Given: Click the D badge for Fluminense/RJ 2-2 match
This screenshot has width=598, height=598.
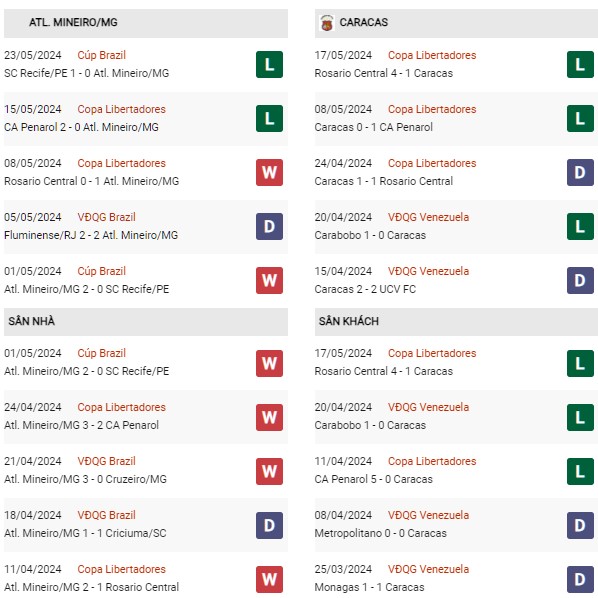Looking at the screenshot, I should point(269,227).
